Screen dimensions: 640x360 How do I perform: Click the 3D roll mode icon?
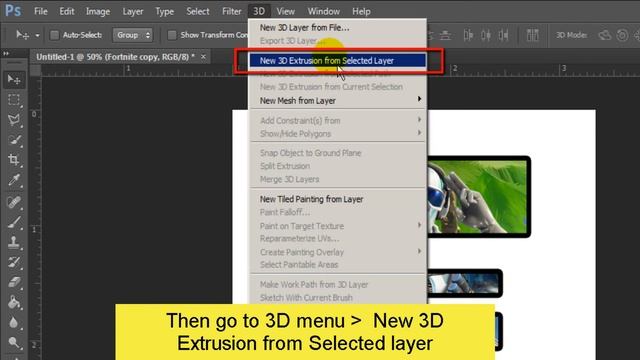coord(622,36)
